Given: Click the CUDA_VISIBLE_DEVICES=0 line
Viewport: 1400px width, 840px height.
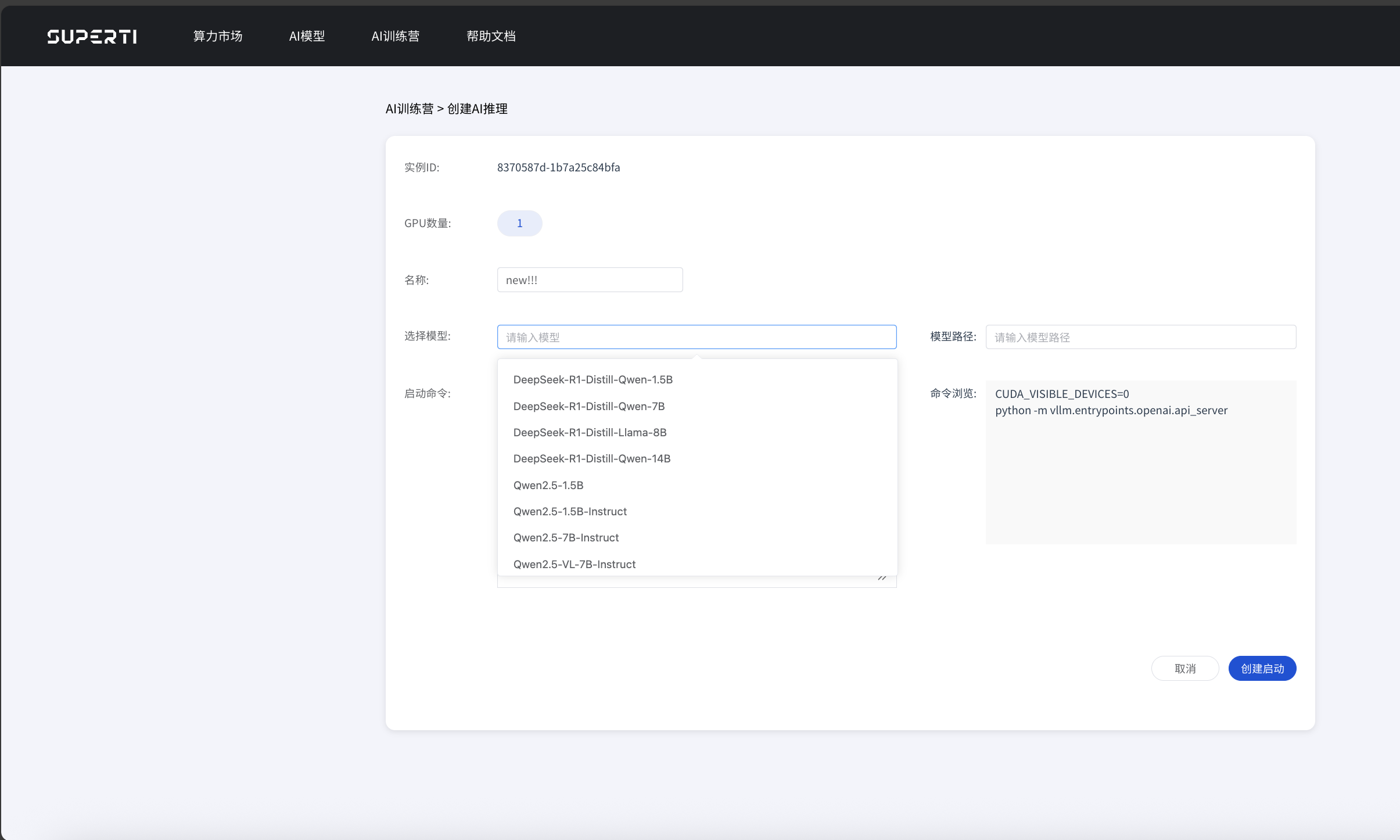Looking at the screenshot, I should click(x=1062, y=394).
